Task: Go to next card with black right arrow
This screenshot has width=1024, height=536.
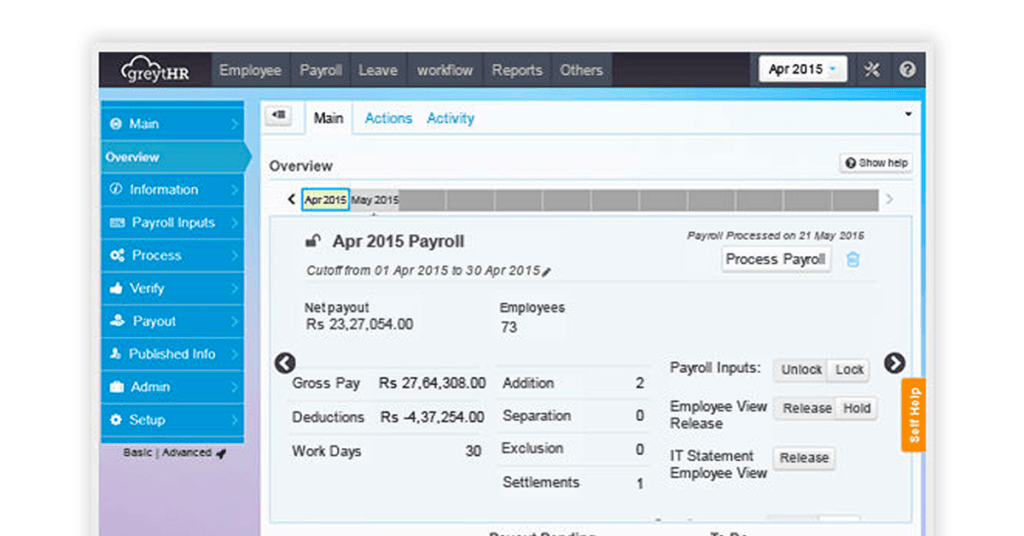Action: 894,363
